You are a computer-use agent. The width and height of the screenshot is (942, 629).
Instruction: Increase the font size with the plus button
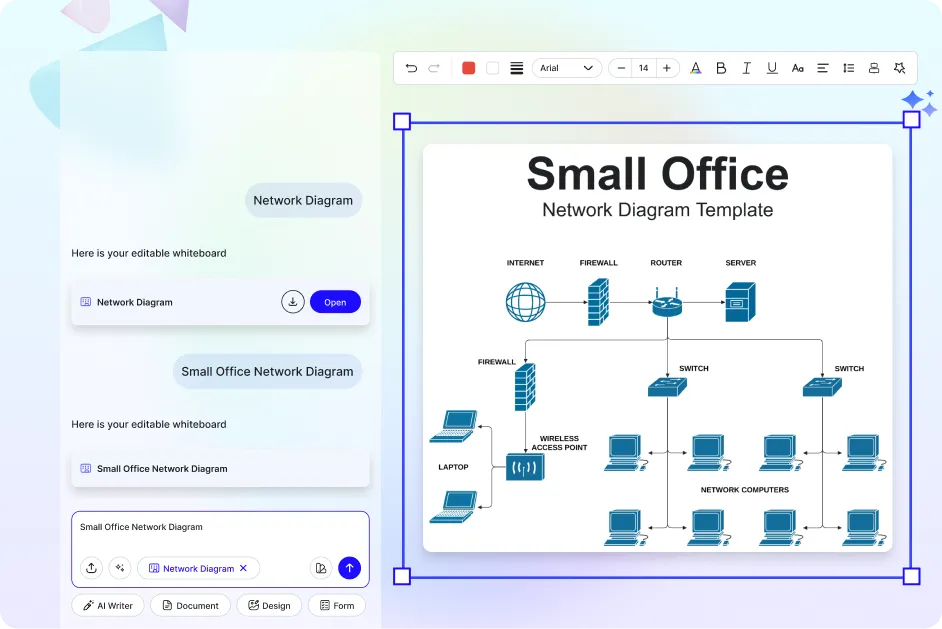667,68
